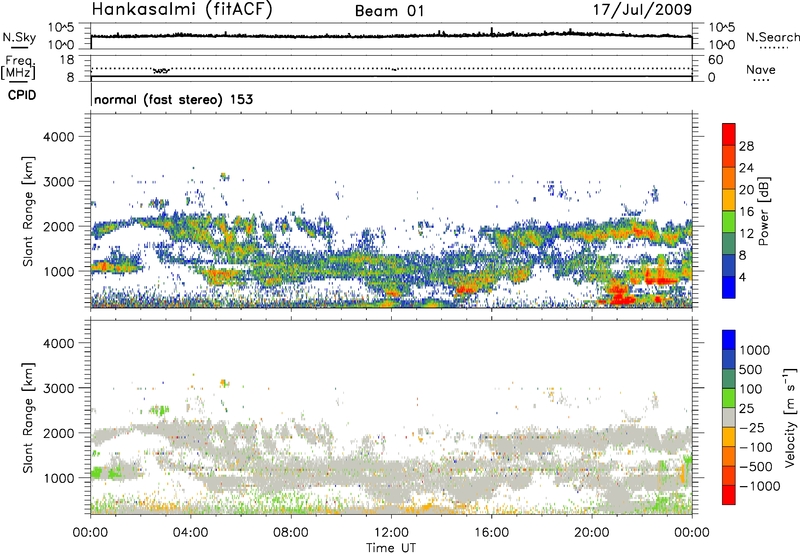Click the "-1000" tick on the Velocity colorbar
This screenshot has height=554, width=800.
tap(760, 486)
